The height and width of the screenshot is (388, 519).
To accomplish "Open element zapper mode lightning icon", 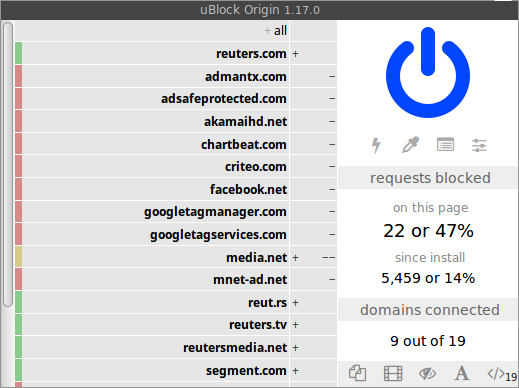I will (x=376, y=145).
